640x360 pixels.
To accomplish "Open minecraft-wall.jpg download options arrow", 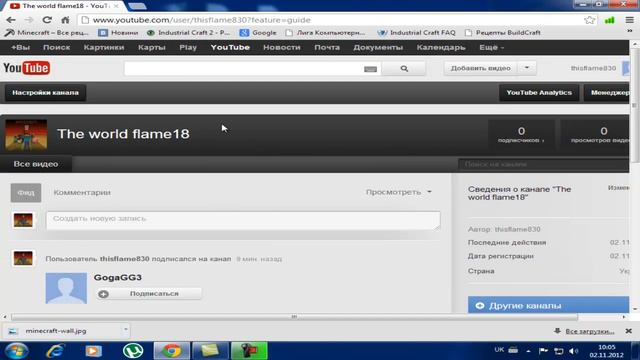I will pos(126,330).
